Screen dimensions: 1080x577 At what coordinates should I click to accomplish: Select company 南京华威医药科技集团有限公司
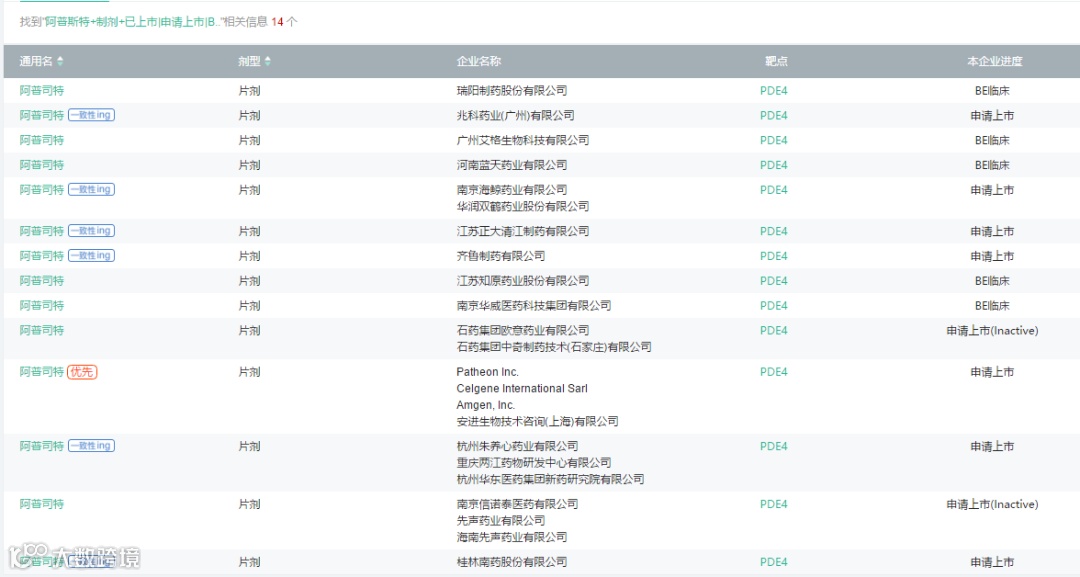[x=534, y=305]
